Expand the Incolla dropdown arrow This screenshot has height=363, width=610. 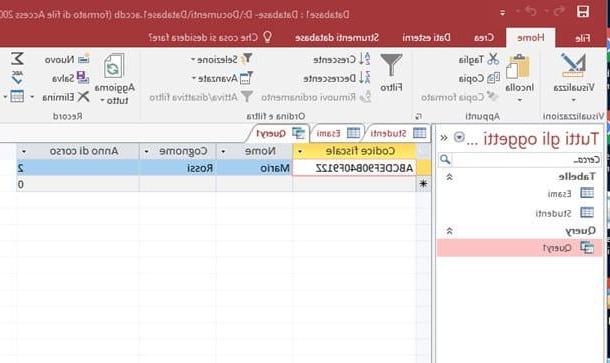(x=519, y=100)
